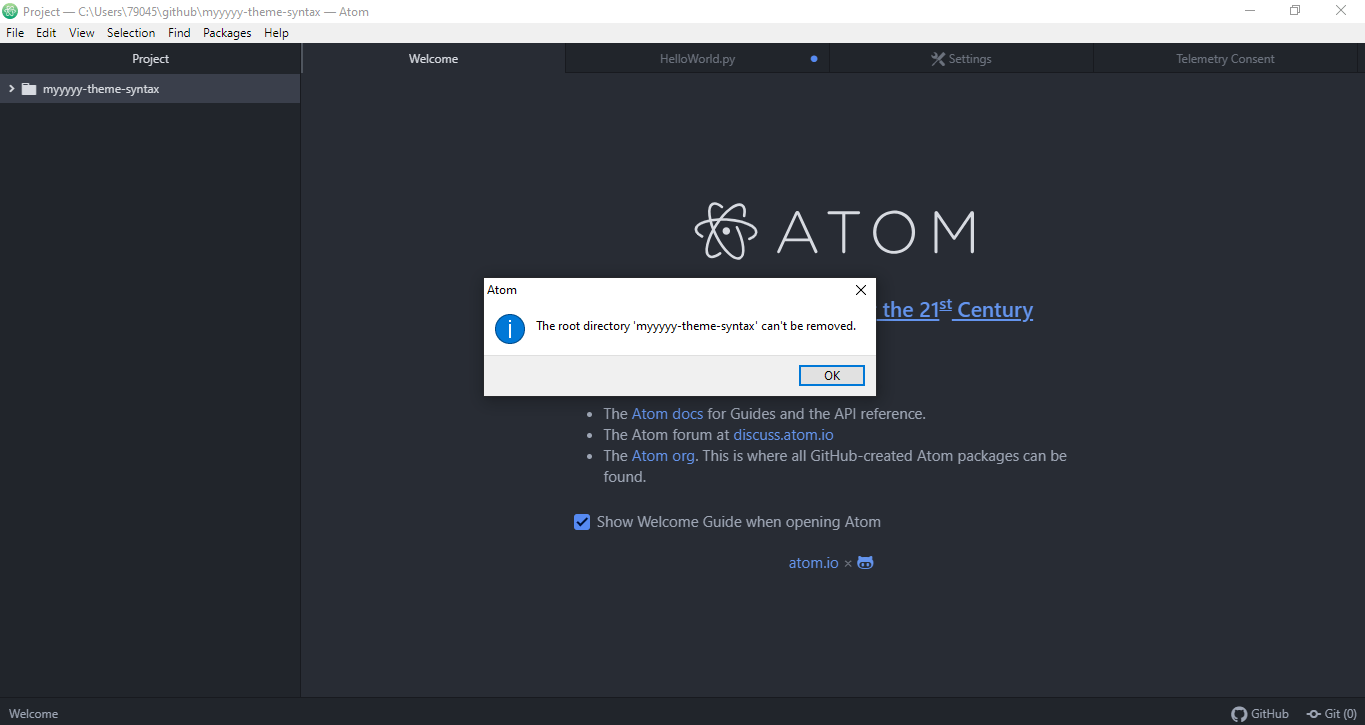Open the File menu
This screenshot has height=725, width=1365.
coord(15,33)
